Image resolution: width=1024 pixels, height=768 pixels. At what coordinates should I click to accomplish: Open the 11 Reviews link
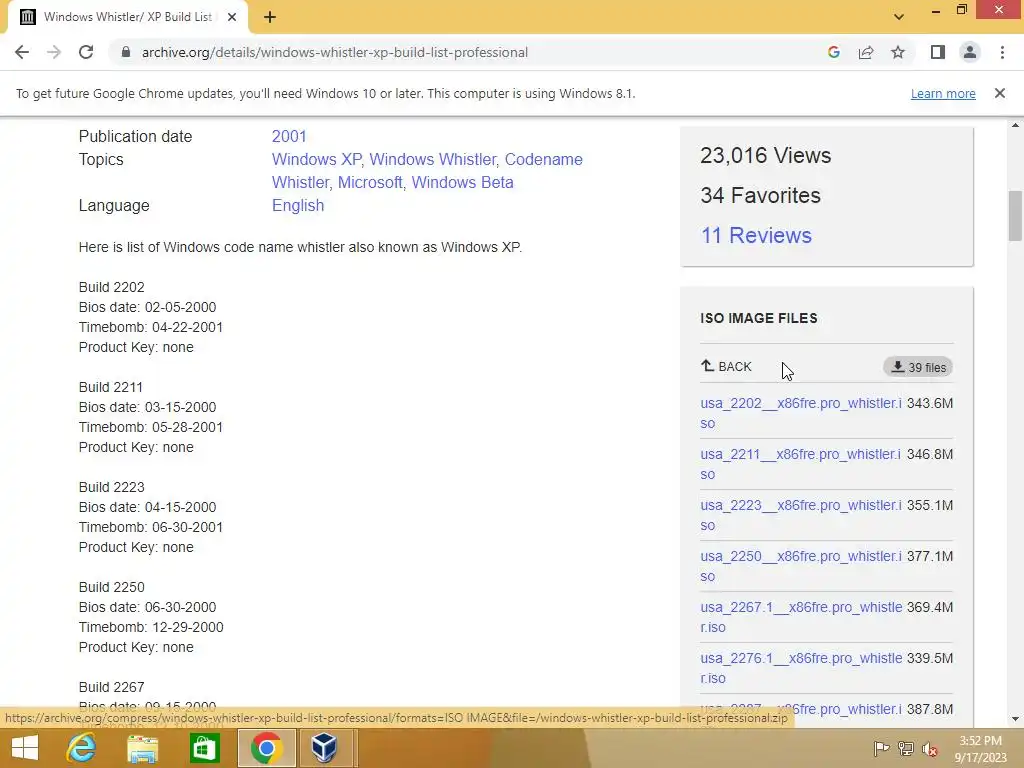(756, 235)
